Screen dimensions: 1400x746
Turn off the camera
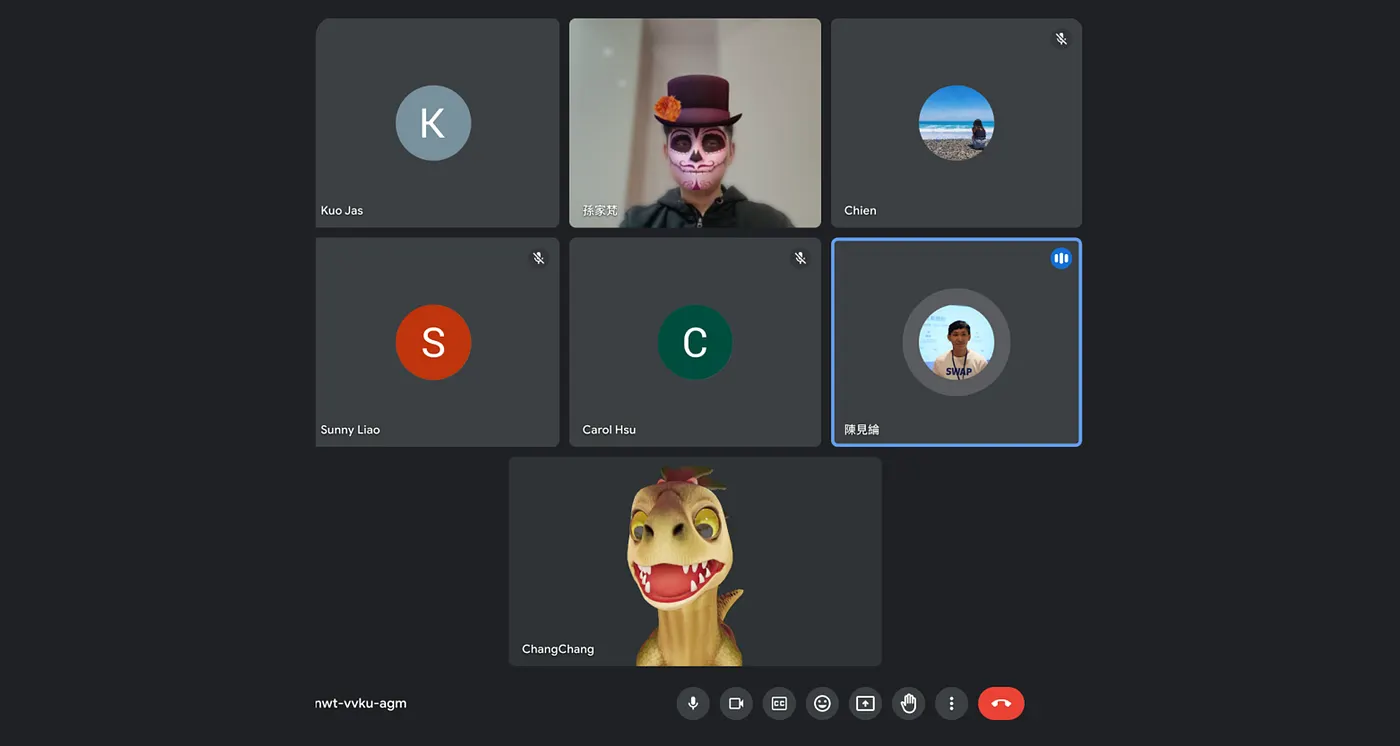(736, 703)
